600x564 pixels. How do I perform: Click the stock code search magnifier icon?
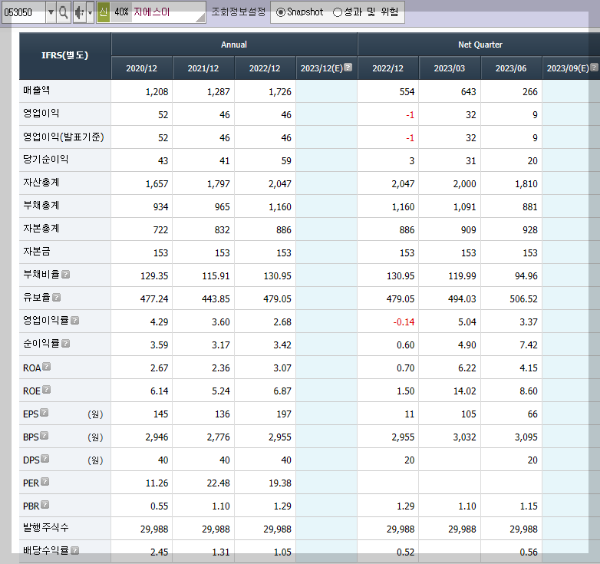point(64,12)
